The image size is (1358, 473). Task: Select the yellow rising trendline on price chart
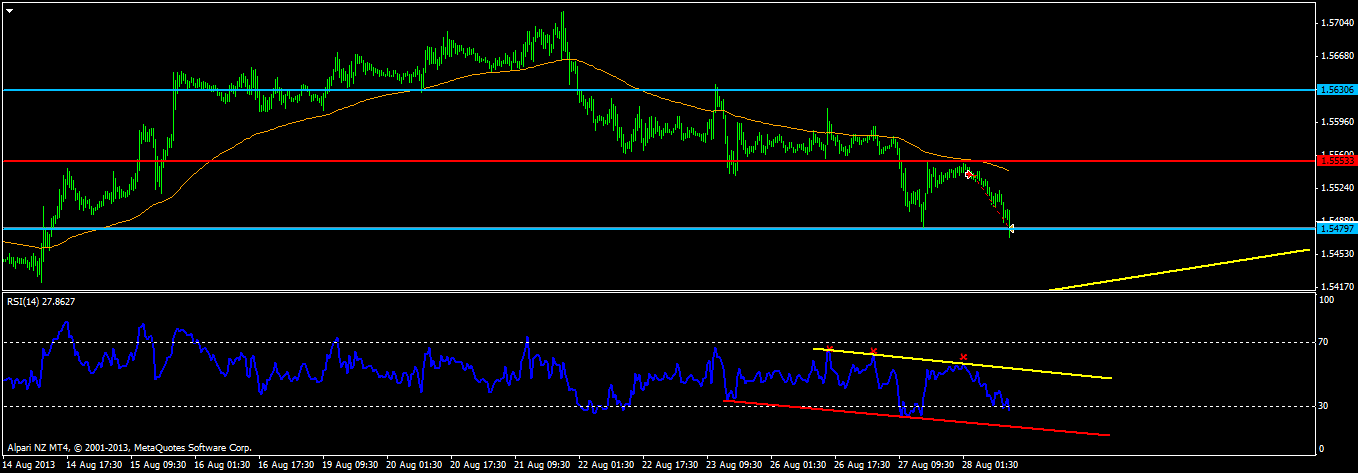[1180, 270]
